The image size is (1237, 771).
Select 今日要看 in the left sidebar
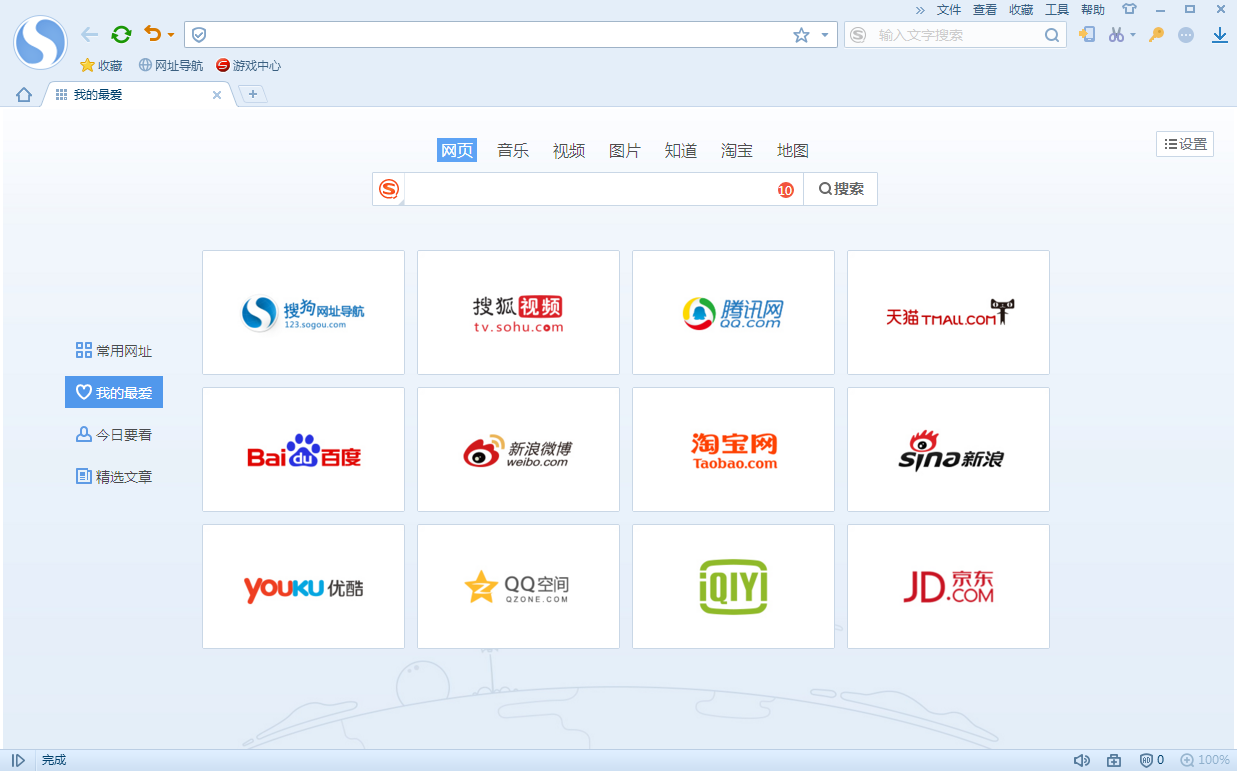pyautogui.click(x=114, y=435)
